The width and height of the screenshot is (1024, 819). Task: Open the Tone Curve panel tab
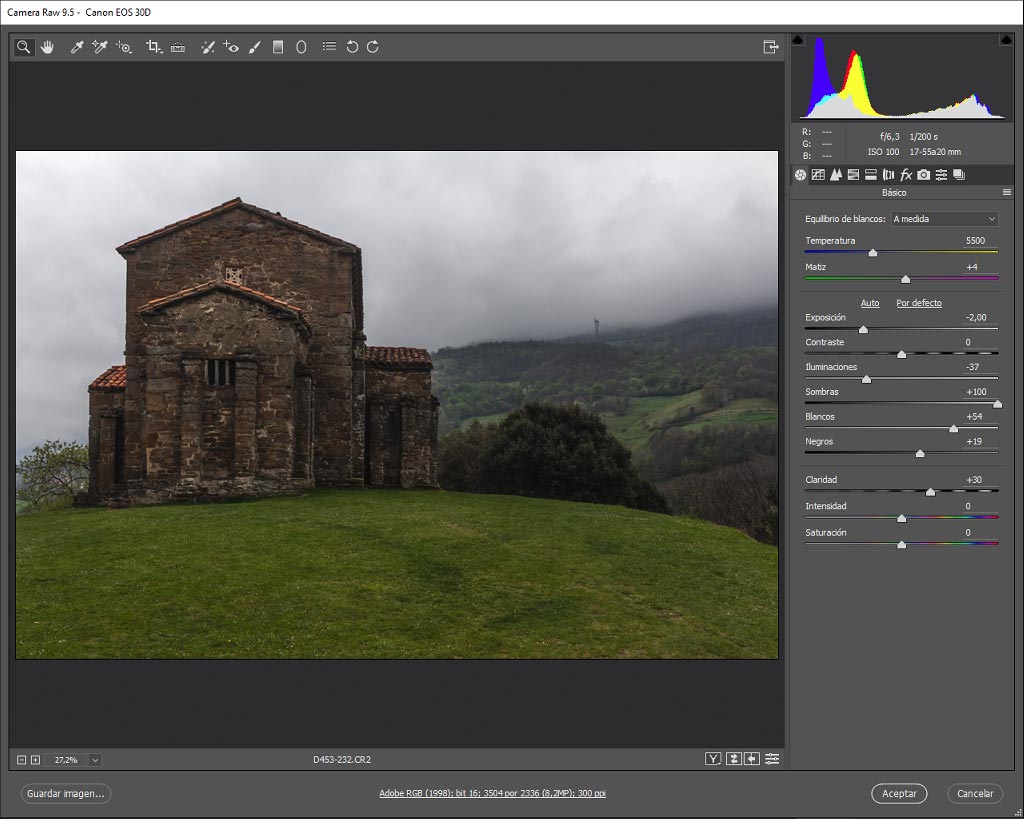(x=818, y=174)
